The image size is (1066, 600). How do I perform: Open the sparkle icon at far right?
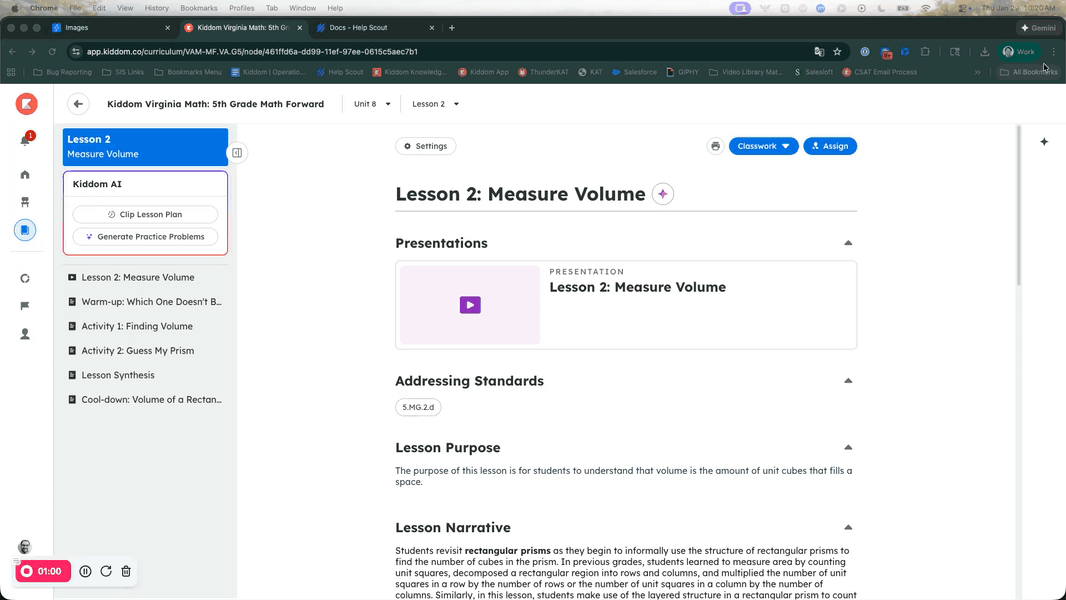[1044, 141]
